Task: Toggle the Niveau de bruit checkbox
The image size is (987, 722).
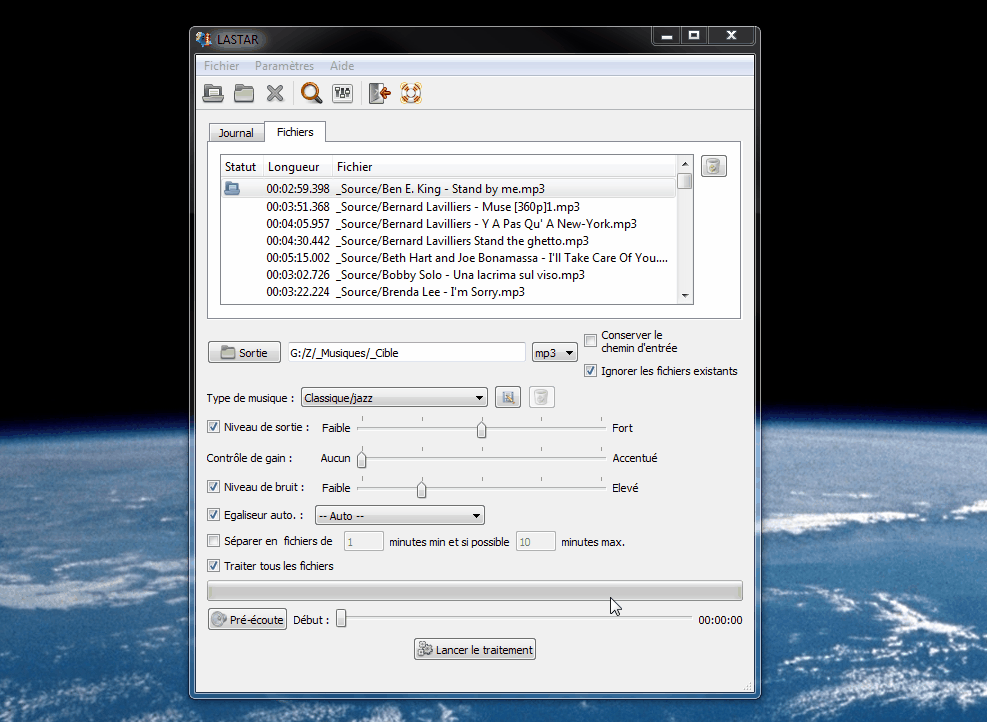Action: pos(213,487)
